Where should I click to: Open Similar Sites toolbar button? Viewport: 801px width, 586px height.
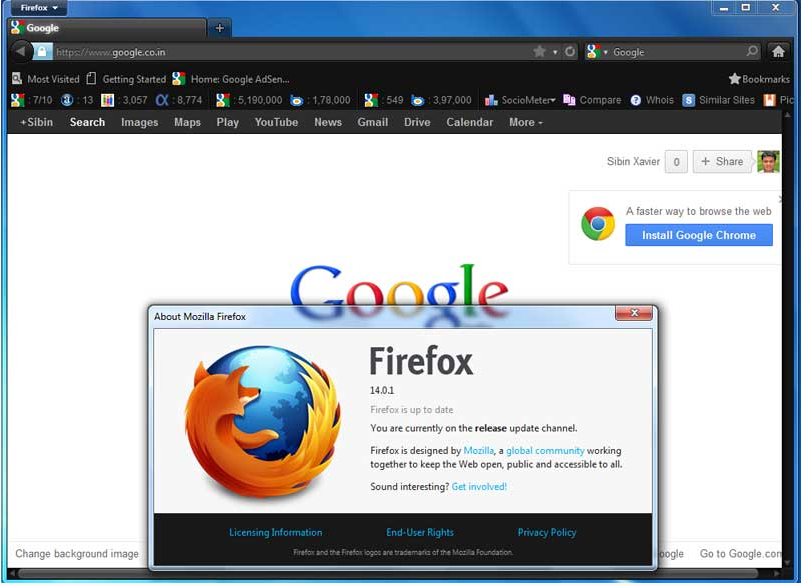(x=719, y=100)
